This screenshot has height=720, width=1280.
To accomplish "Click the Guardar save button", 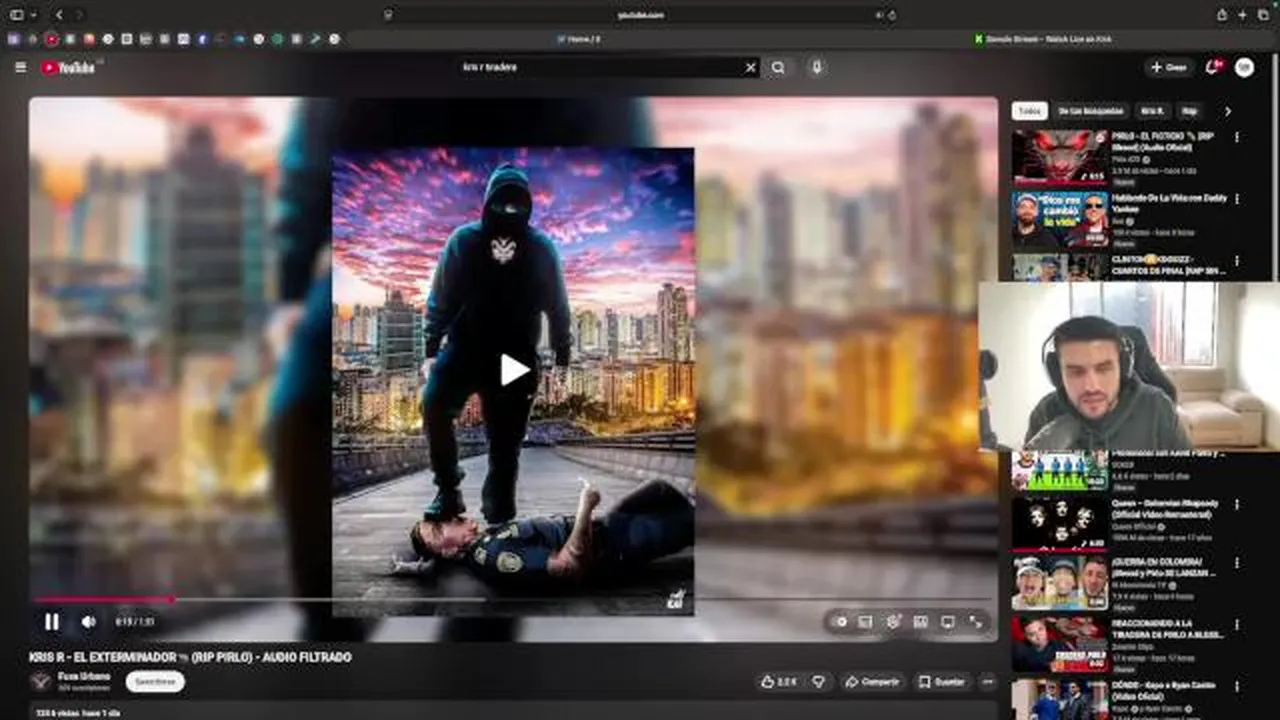I will (x=943, y=681).
